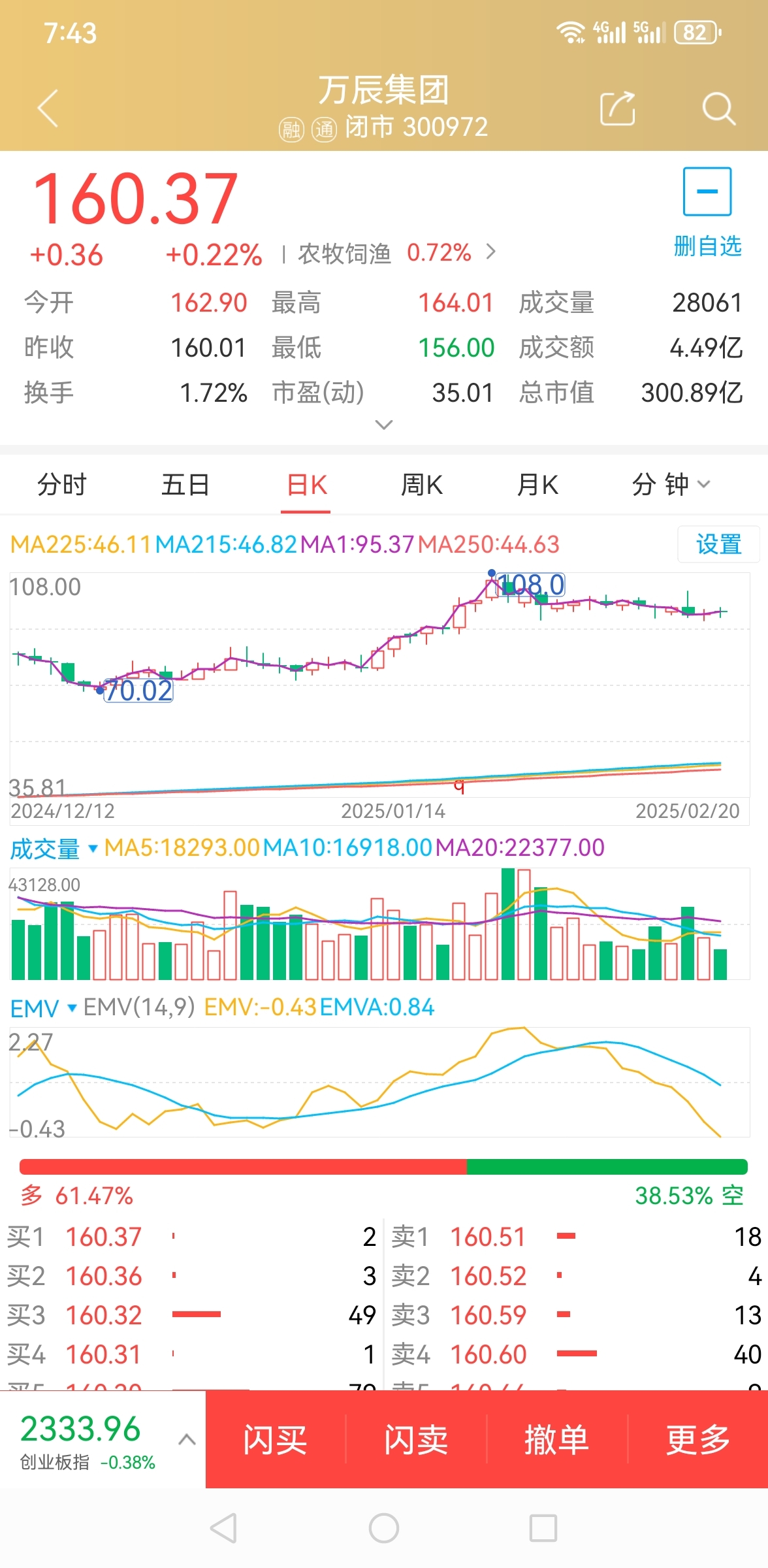Screen dimensions: 768x1568
Task: Tap the 融 margin badge icon
Action: coord(291,129)
